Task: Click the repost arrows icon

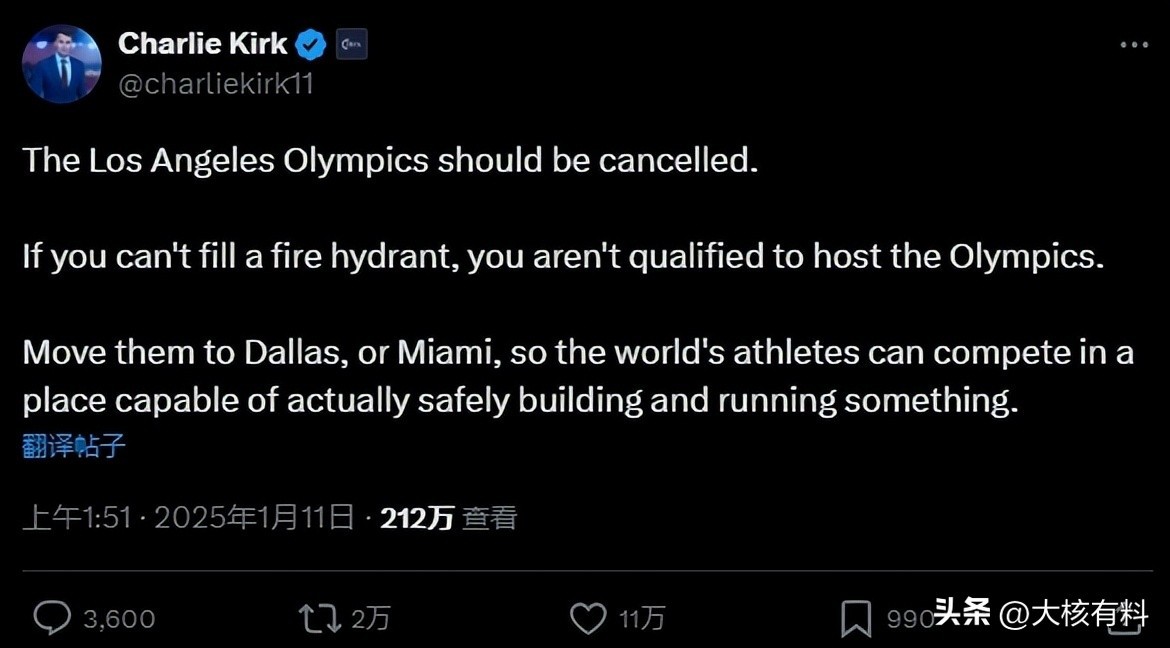Action: (x=318, y=618)
